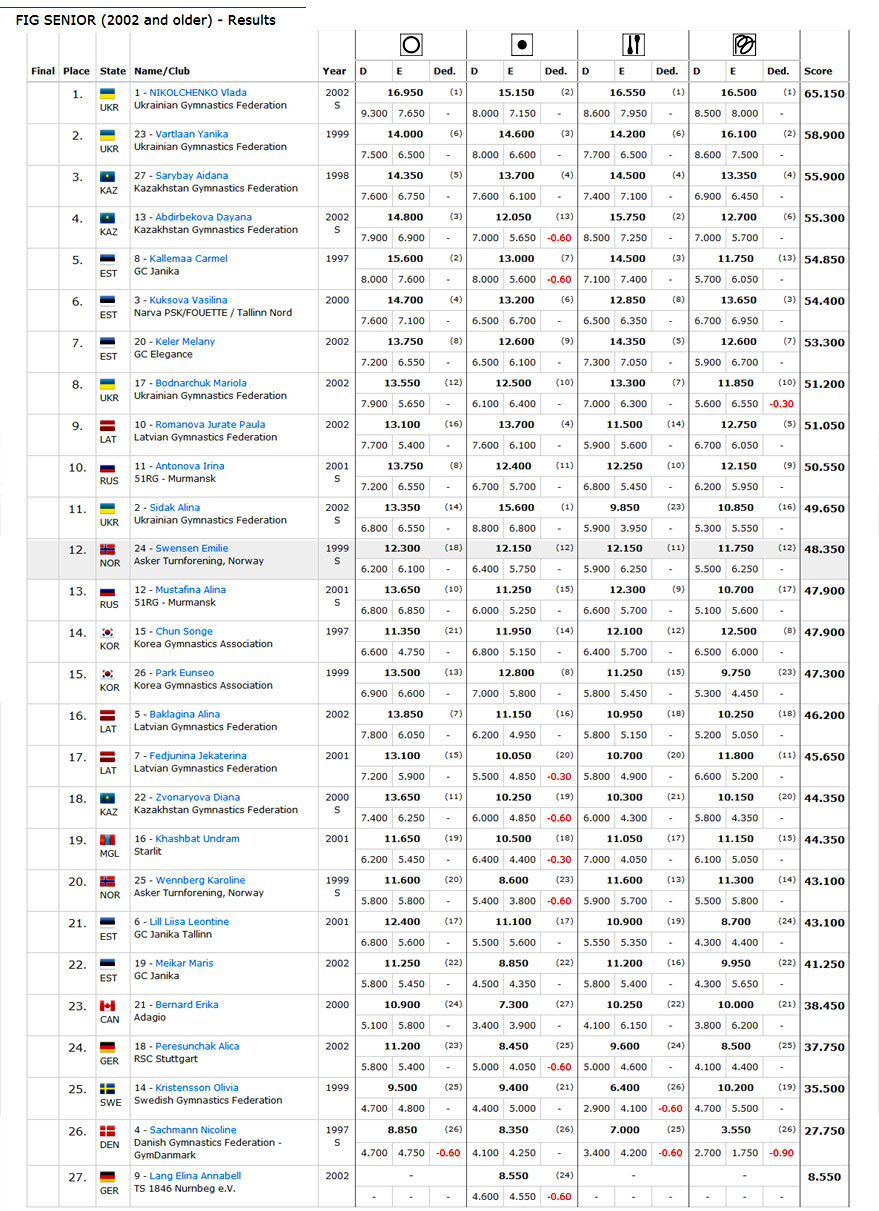Click Sweden flag beside Kristensson Olivia
The height and width of the screenshot is (1211, 879).
coord(107,1089)
